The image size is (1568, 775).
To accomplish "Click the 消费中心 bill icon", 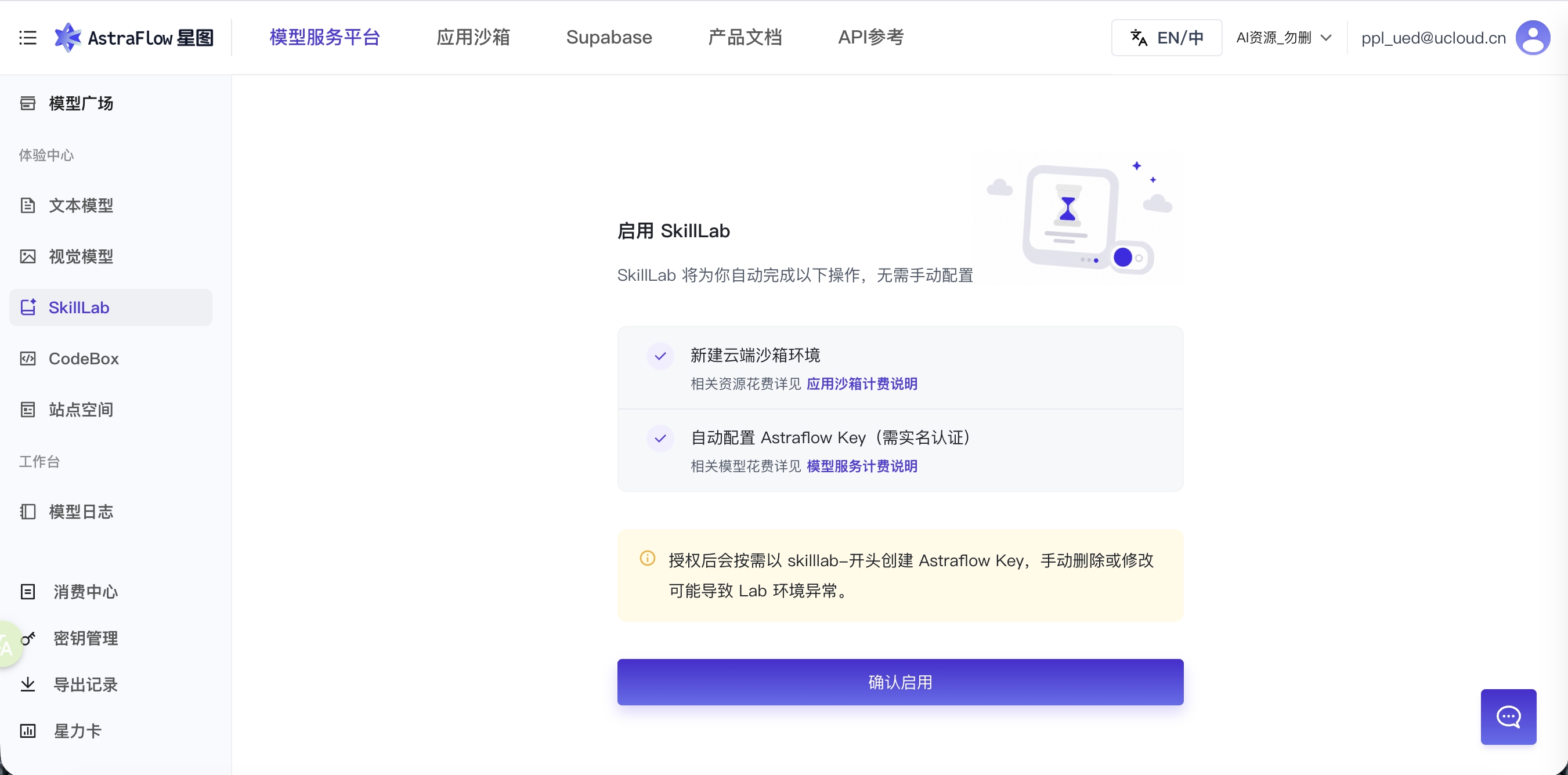I will coord(28,592).
